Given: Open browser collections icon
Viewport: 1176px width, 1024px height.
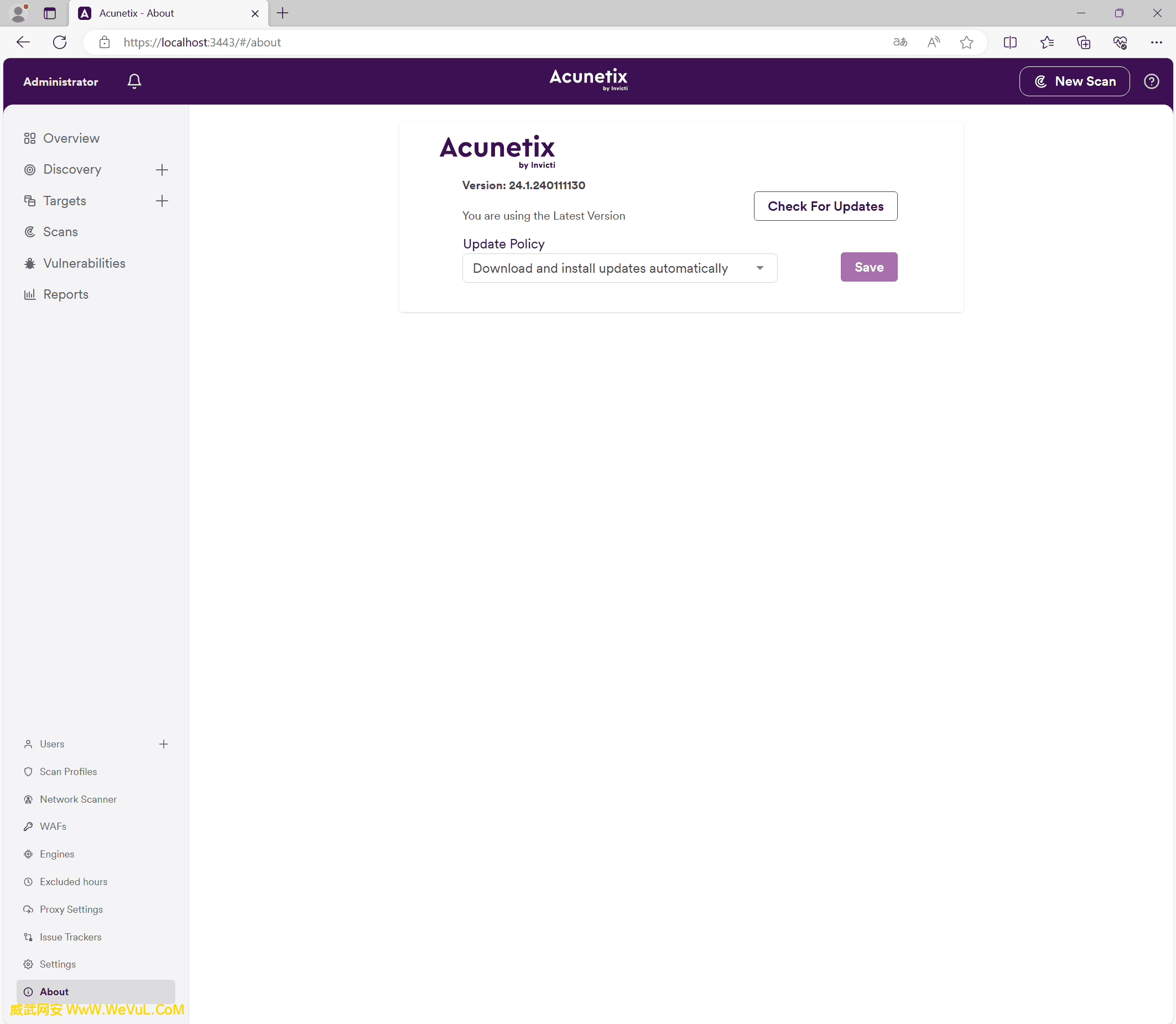Looking at the screenshot, I should (x=1083, y=42).
